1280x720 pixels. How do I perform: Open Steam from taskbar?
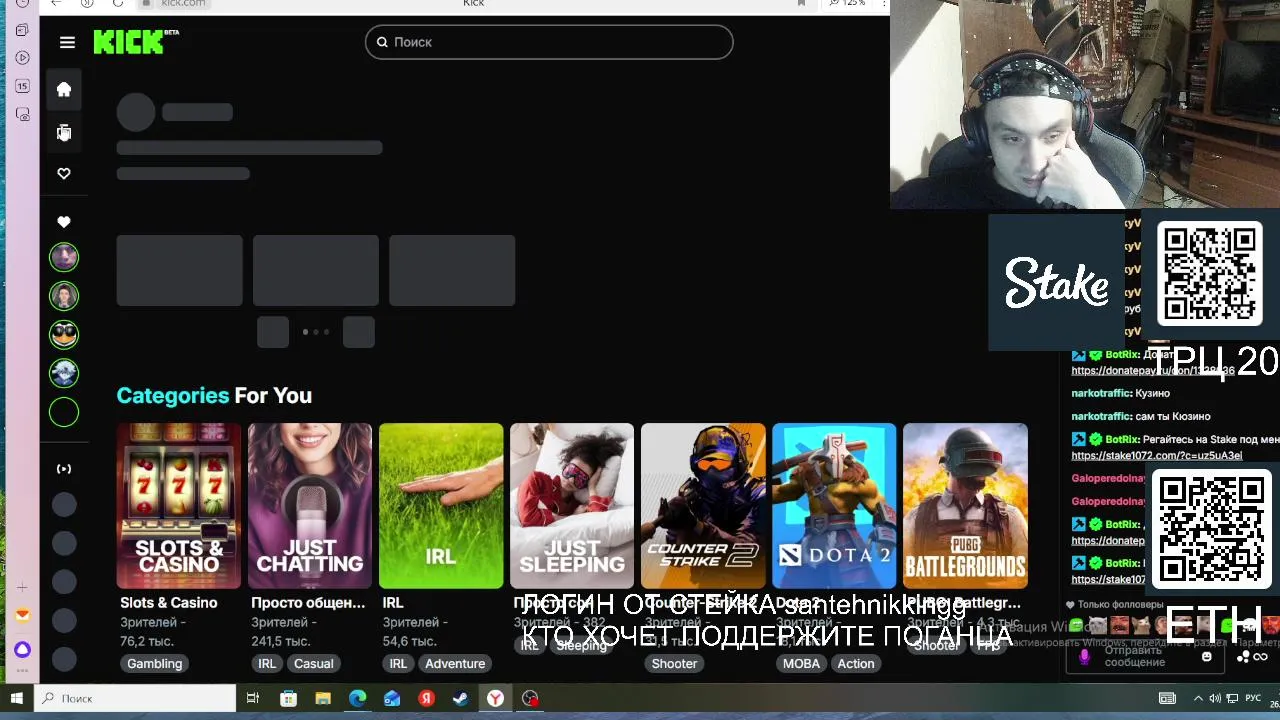tap(461, 698)
